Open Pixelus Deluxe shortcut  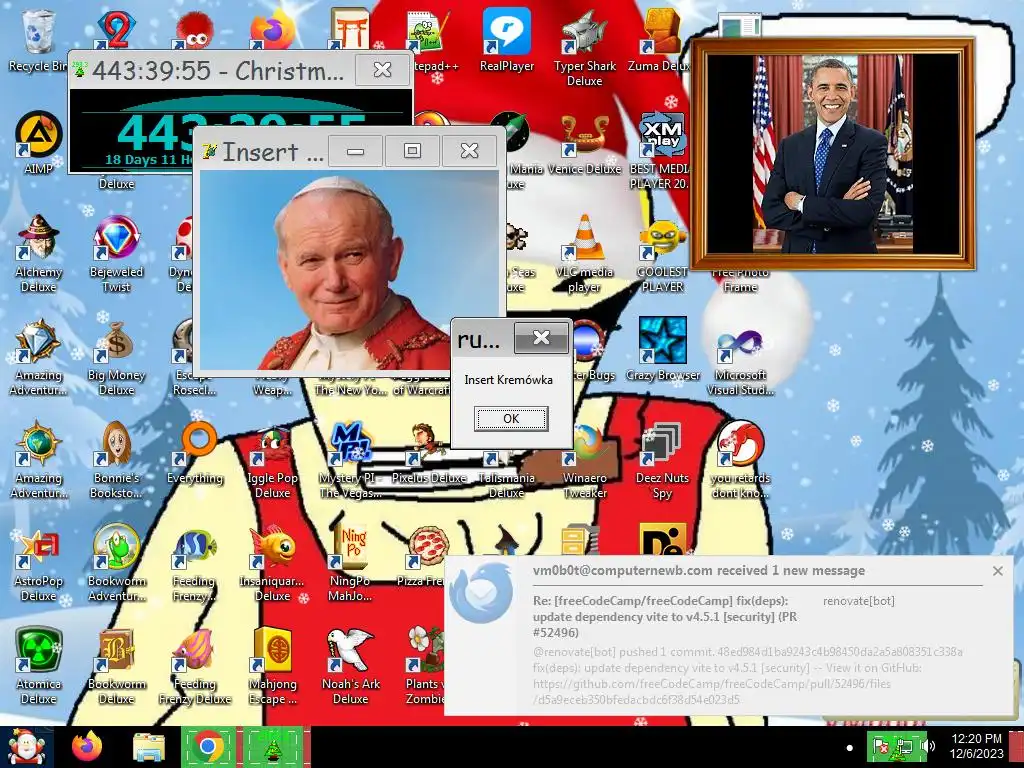click(429, 454)
